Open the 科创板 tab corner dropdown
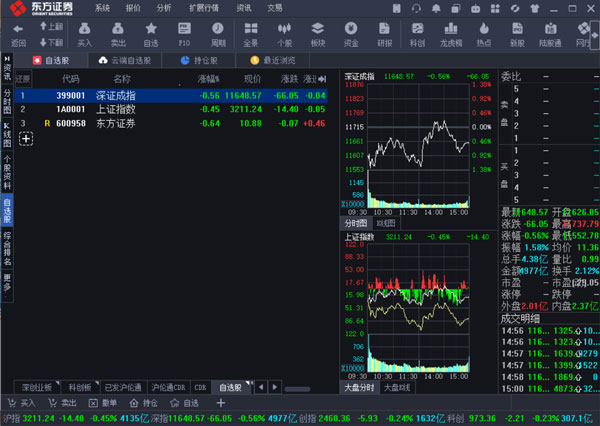600x426 pixels. 97,383
